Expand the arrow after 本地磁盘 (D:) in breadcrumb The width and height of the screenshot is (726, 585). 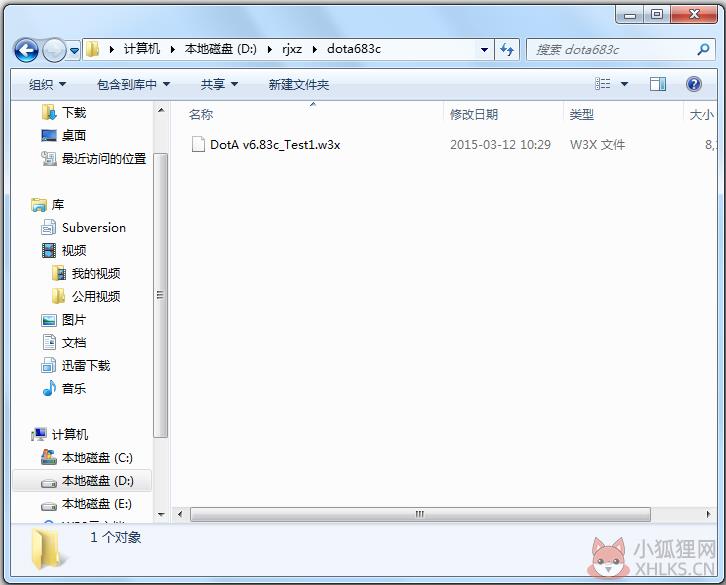click(x=269, y=49)
